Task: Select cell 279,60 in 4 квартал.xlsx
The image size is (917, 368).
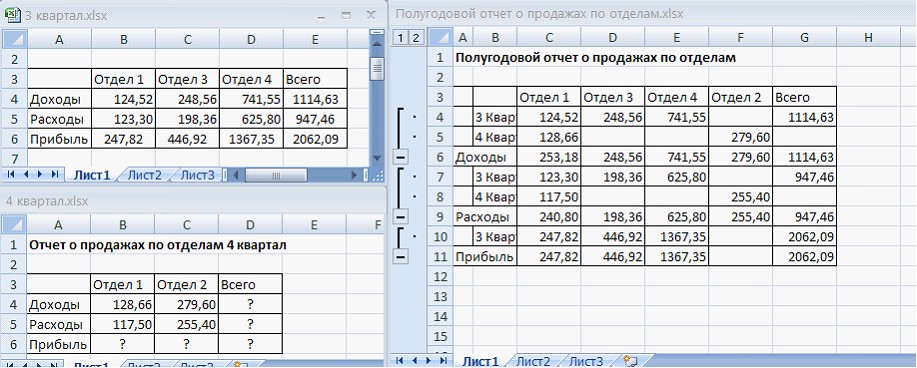Action: (187, 304)
